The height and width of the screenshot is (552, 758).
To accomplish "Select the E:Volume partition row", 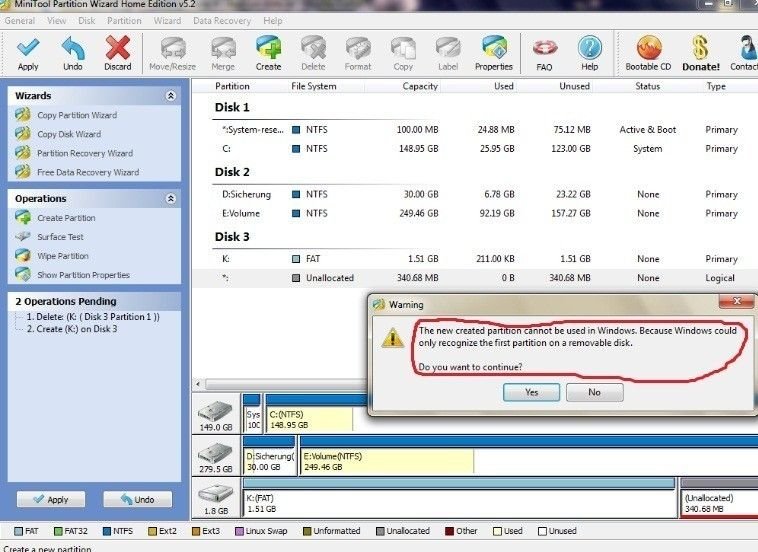I will click(476, 213).
